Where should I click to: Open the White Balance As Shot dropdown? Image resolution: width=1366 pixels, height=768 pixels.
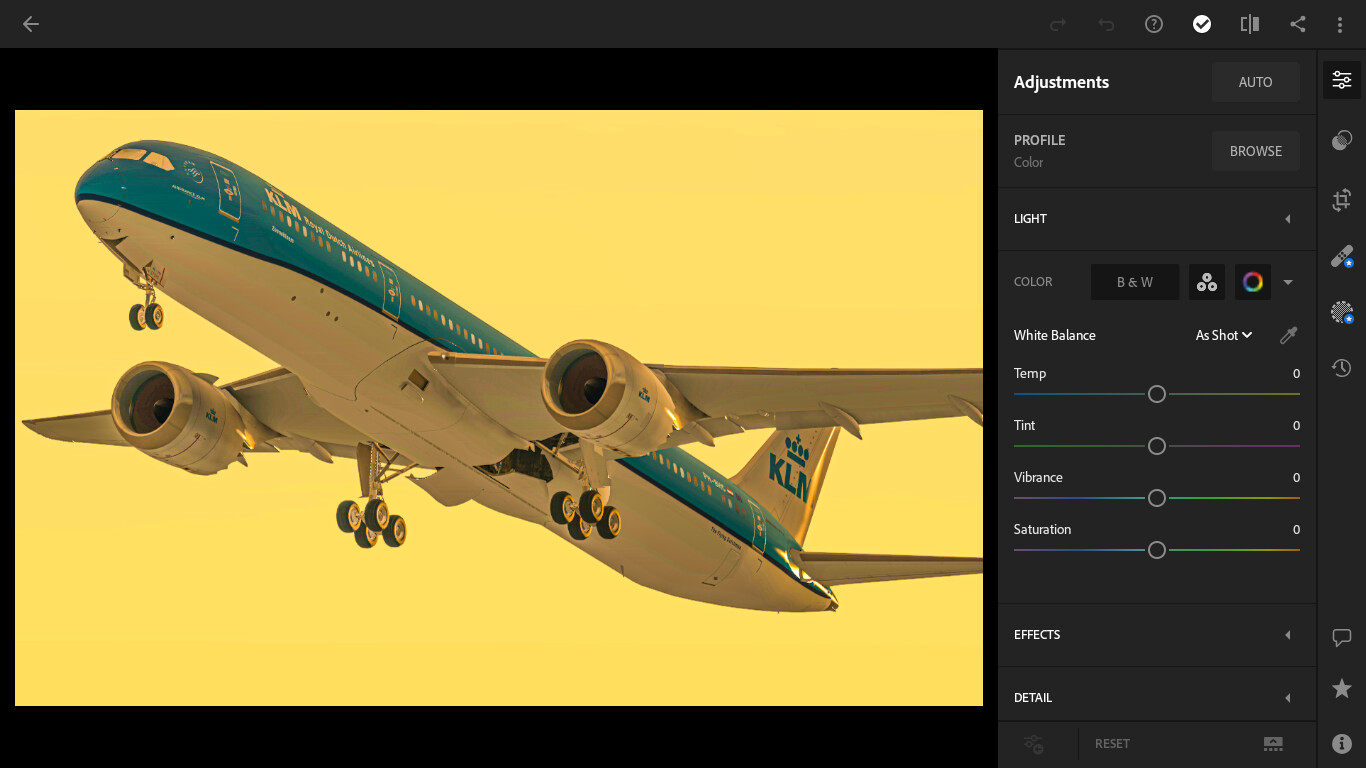pos(1224,335)
